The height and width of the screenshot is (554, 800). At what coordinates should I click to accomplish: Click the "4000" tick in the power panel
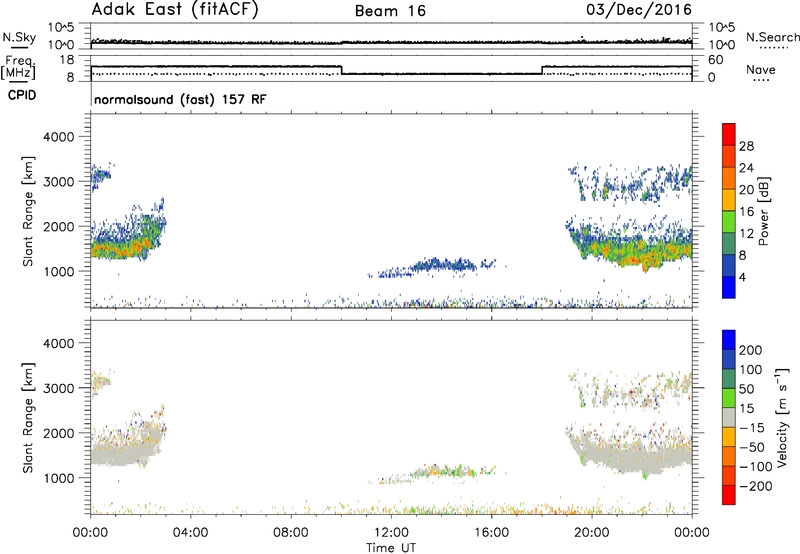[58, 137]
